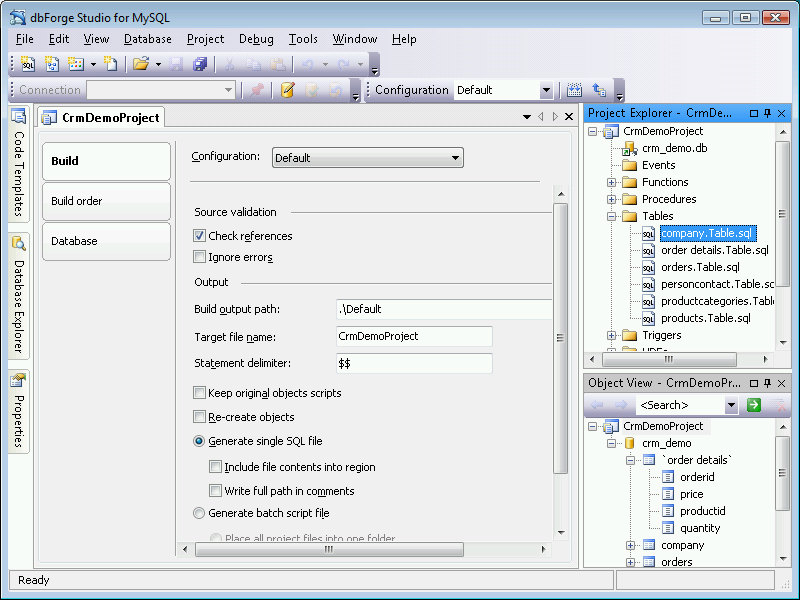Screen dimensions: 800x600
Task: Click the Statement delimiter field
Action: (x=414, y=363)
